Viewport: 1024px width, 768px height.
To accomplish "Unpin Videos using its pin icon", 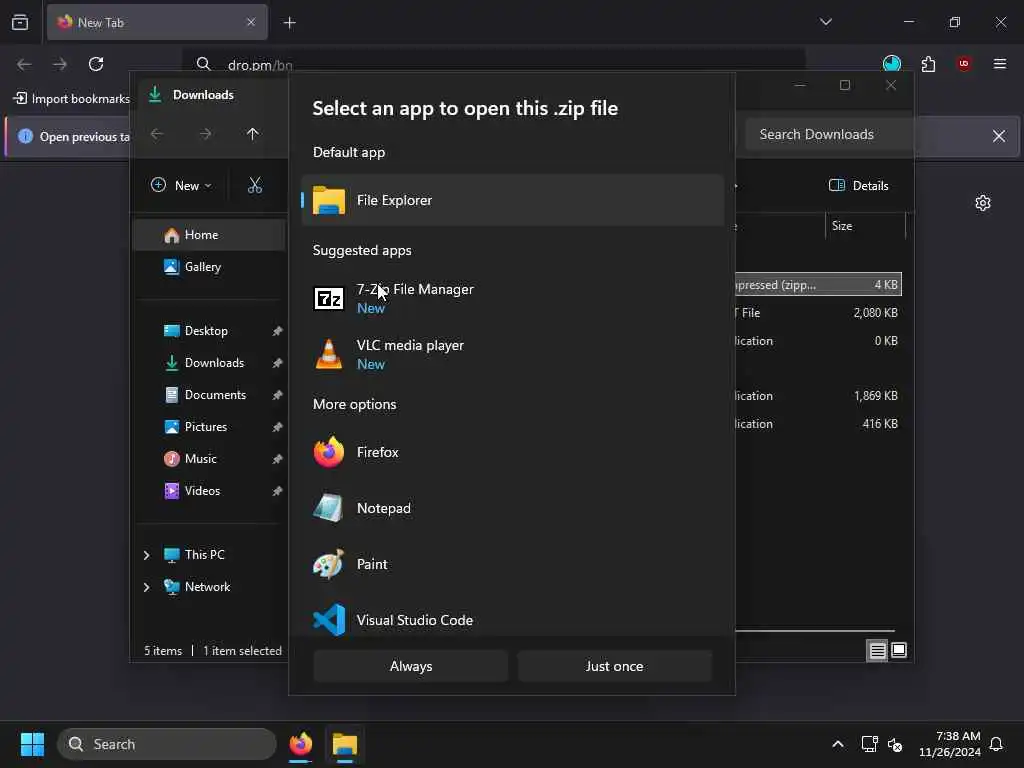I will tap(278, 491).
